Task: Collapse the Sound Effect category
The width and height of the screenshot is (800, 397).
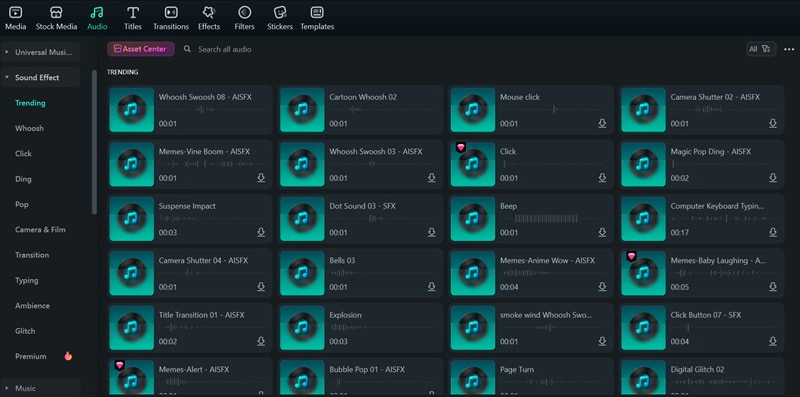Action: point(40,78)
